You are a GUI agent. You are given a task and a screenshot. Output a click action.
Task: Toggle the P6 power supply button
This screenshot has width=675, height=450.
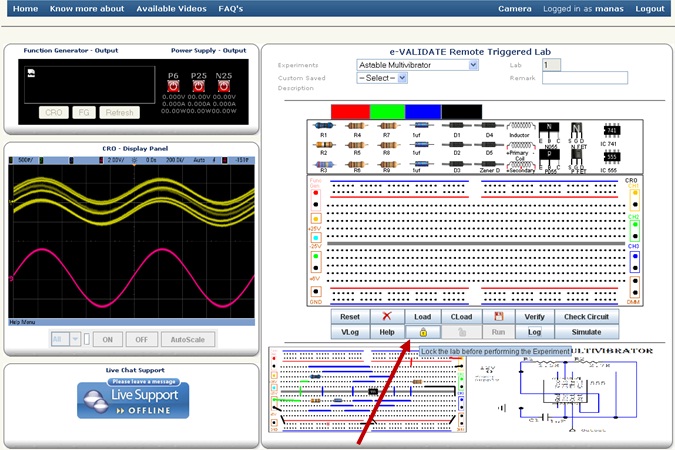pos(173,87)
